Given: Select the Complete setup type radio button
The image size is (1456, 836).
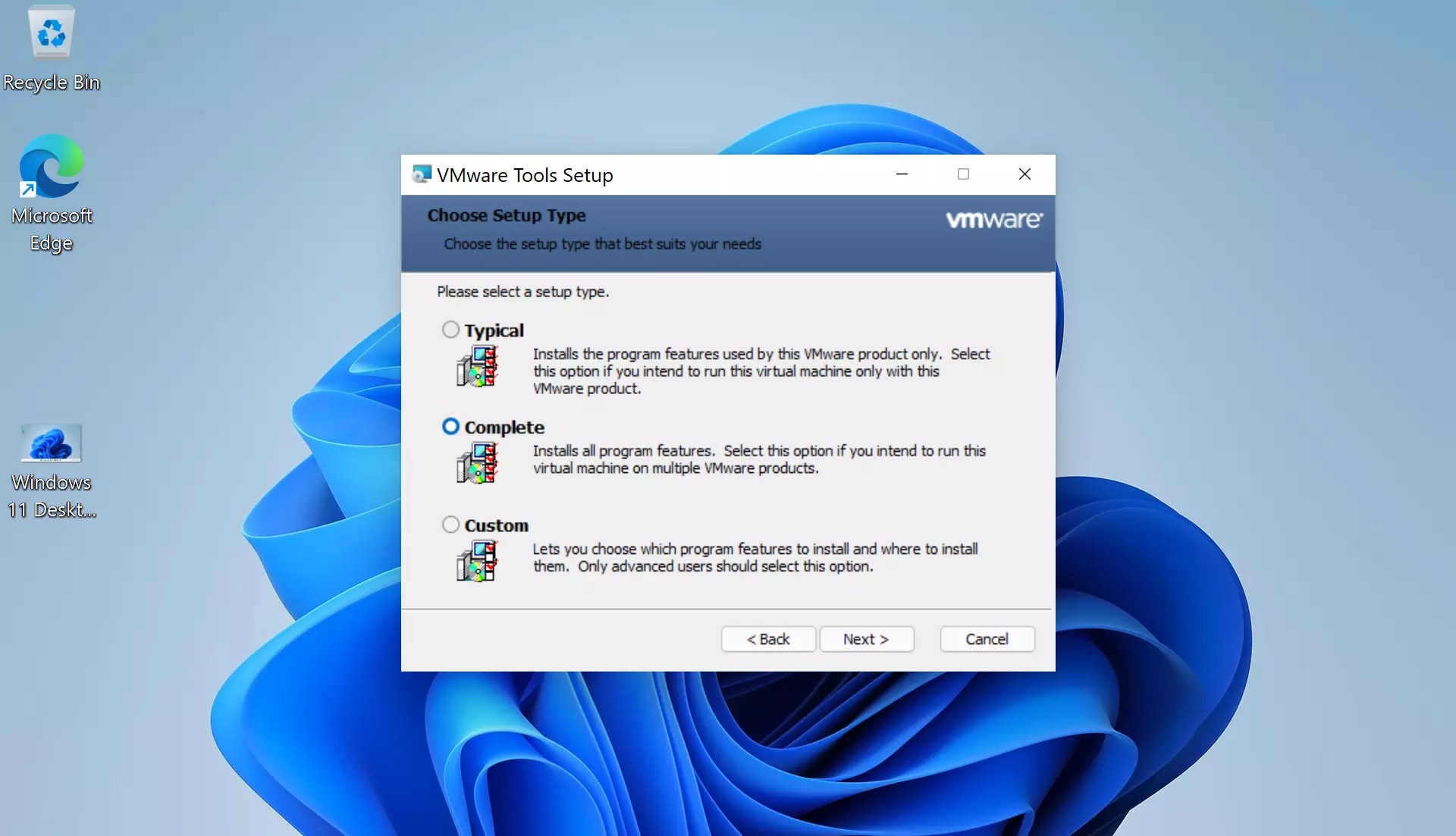Looking at the screenshot, I should tap(451, 426).
